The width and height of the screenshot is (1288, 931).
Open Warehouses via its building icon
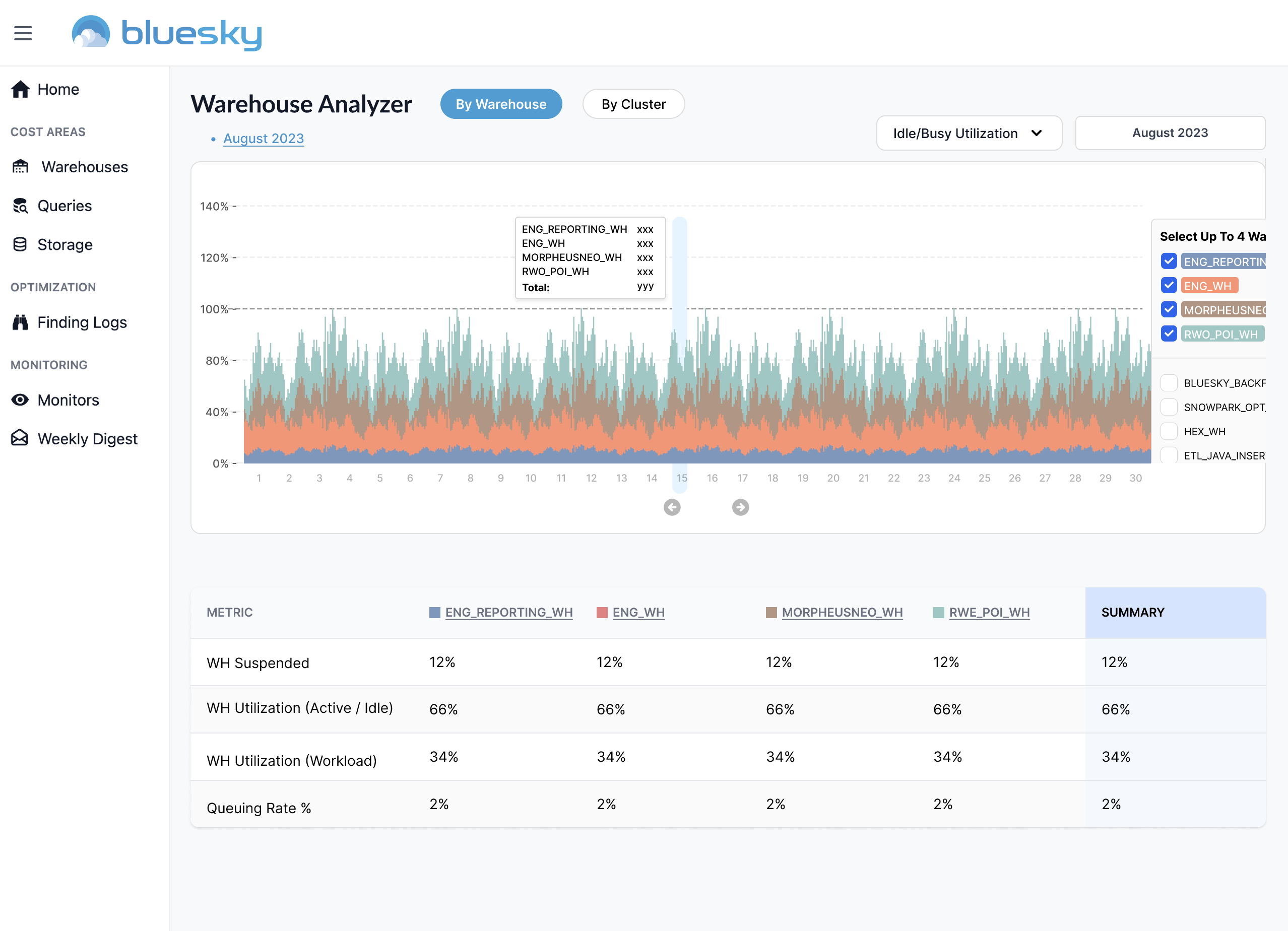click(21, 167)
